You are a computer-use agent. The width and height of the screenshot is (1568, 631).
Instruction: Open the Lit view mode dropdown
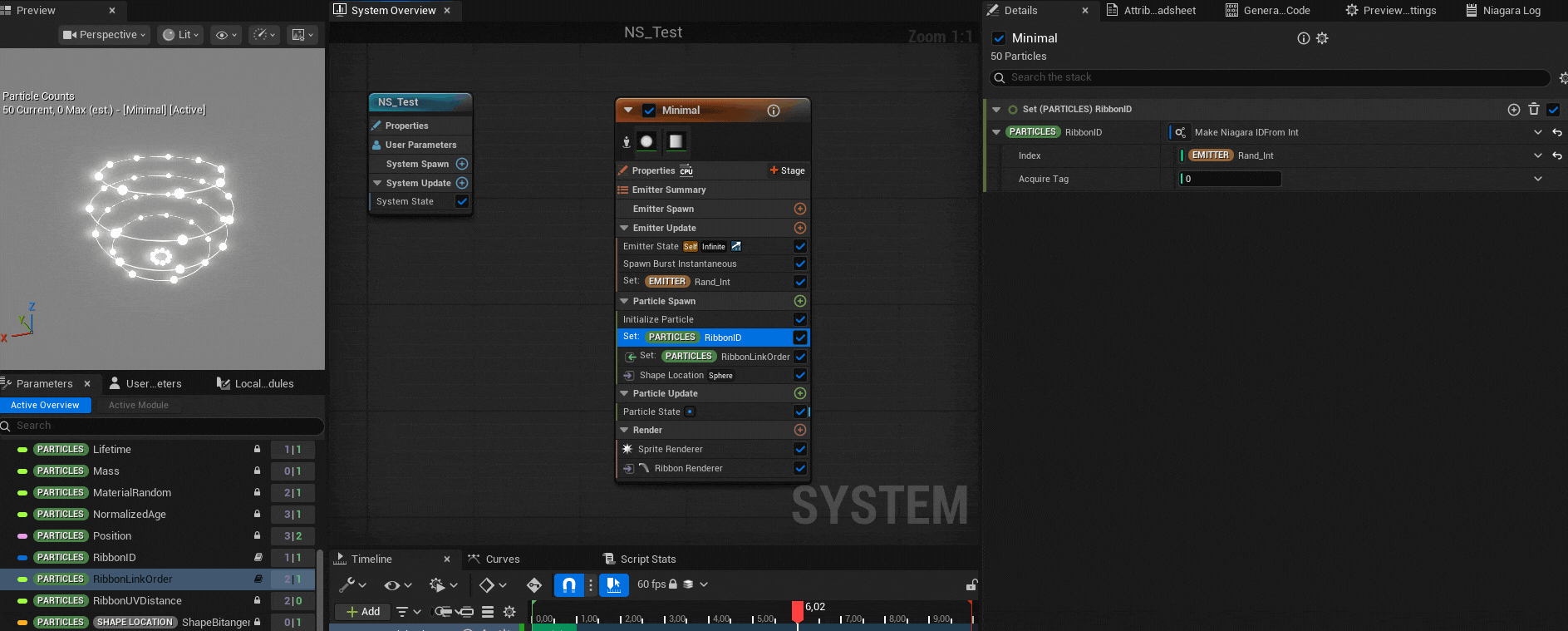tap(180, 35)
